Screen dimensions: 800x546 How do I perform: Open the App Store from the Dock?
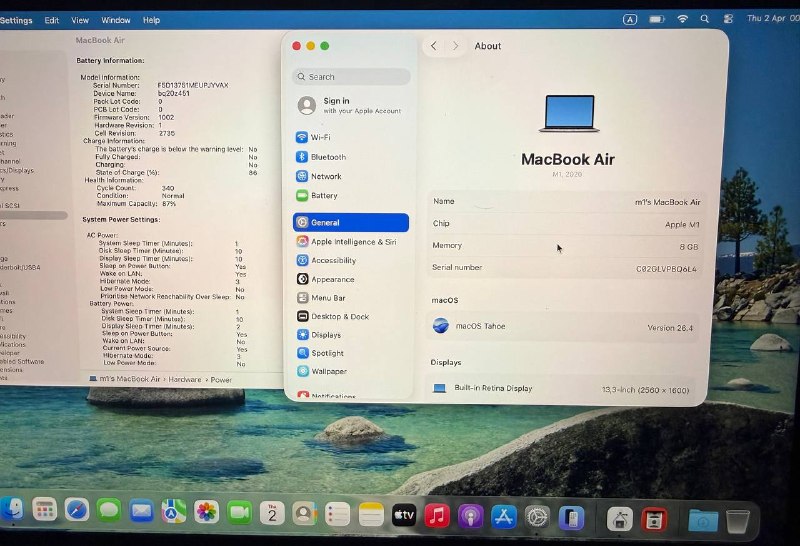coord(503,516)
